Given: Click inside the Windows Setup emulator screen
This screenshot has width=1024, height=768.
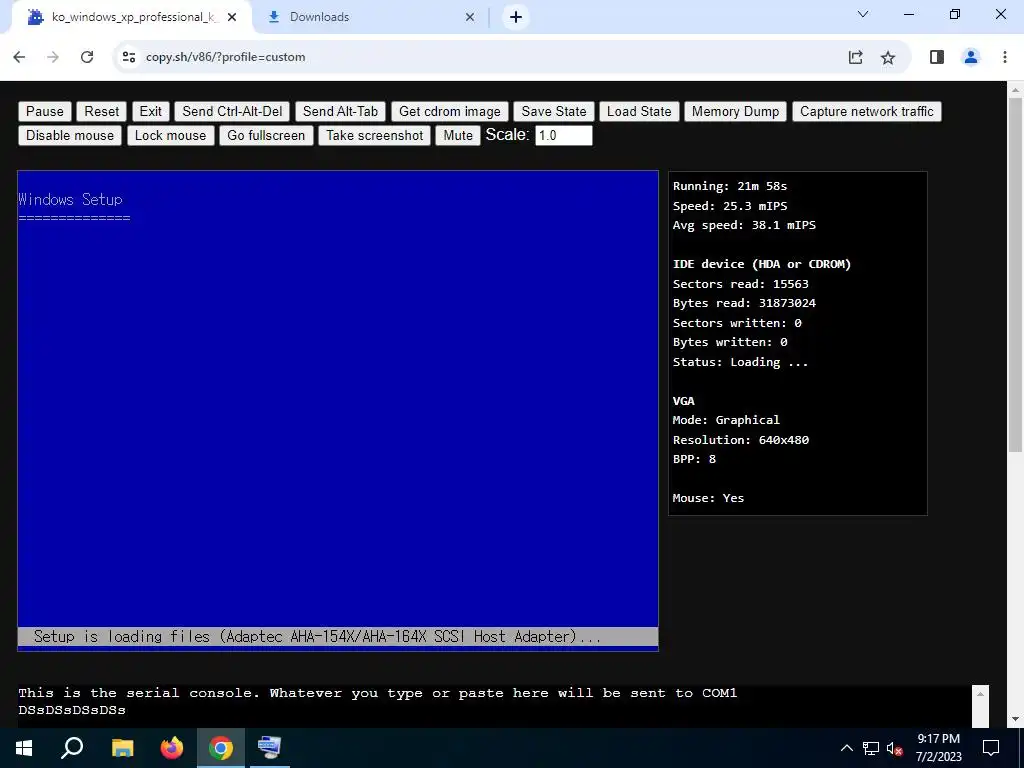Looking at the screenshot, I should pos(338,411).
